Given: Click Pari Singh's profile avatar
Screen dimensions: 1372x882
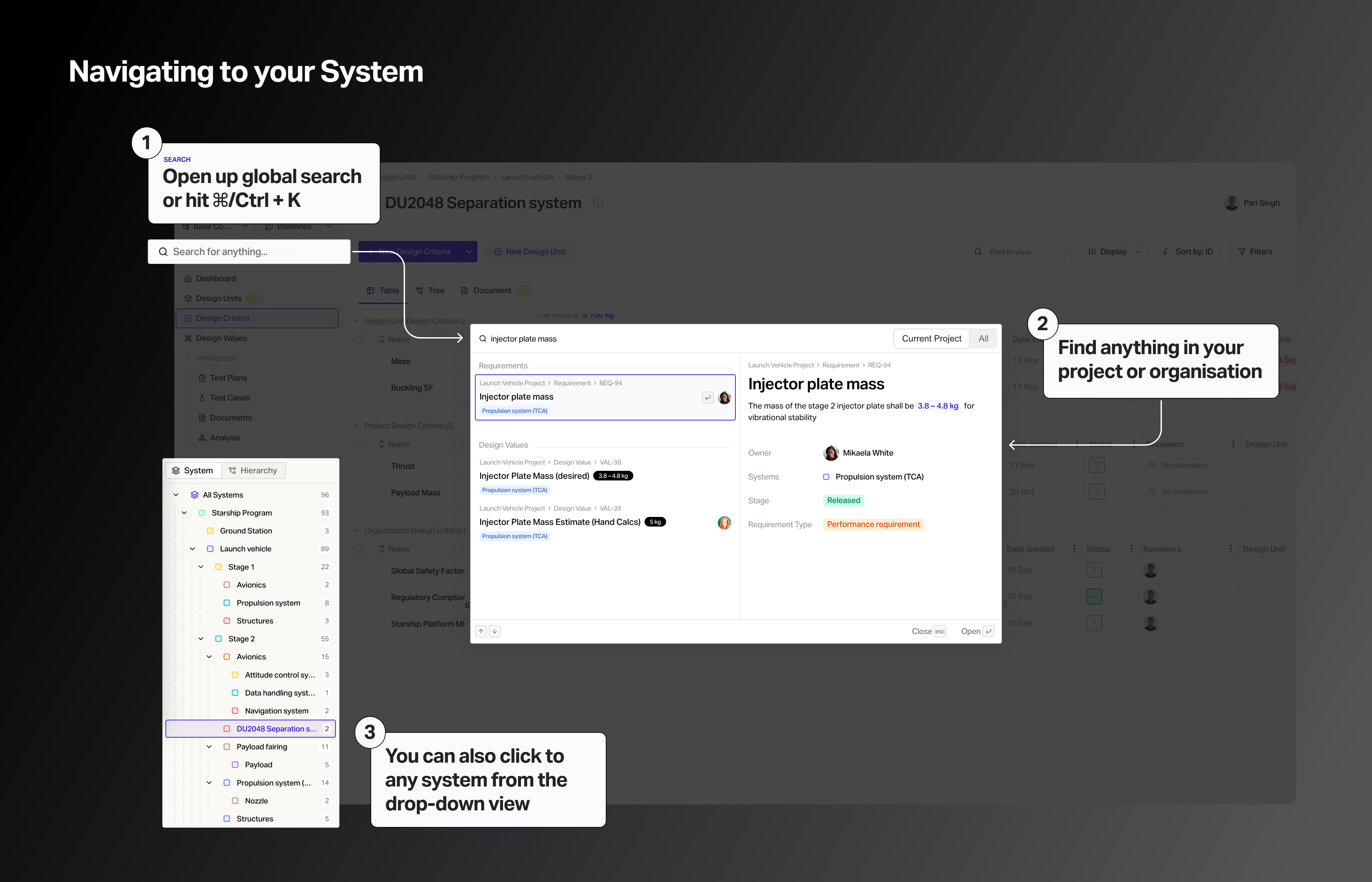Looking at the screenshot, I should pos(1231,203).
